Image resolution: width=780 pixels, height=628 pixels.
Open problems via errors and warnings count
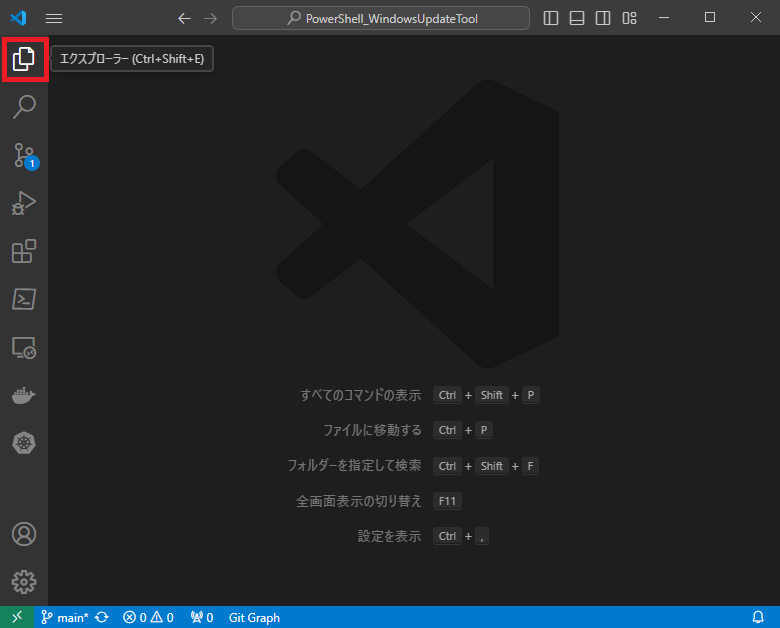pos(148,618)
